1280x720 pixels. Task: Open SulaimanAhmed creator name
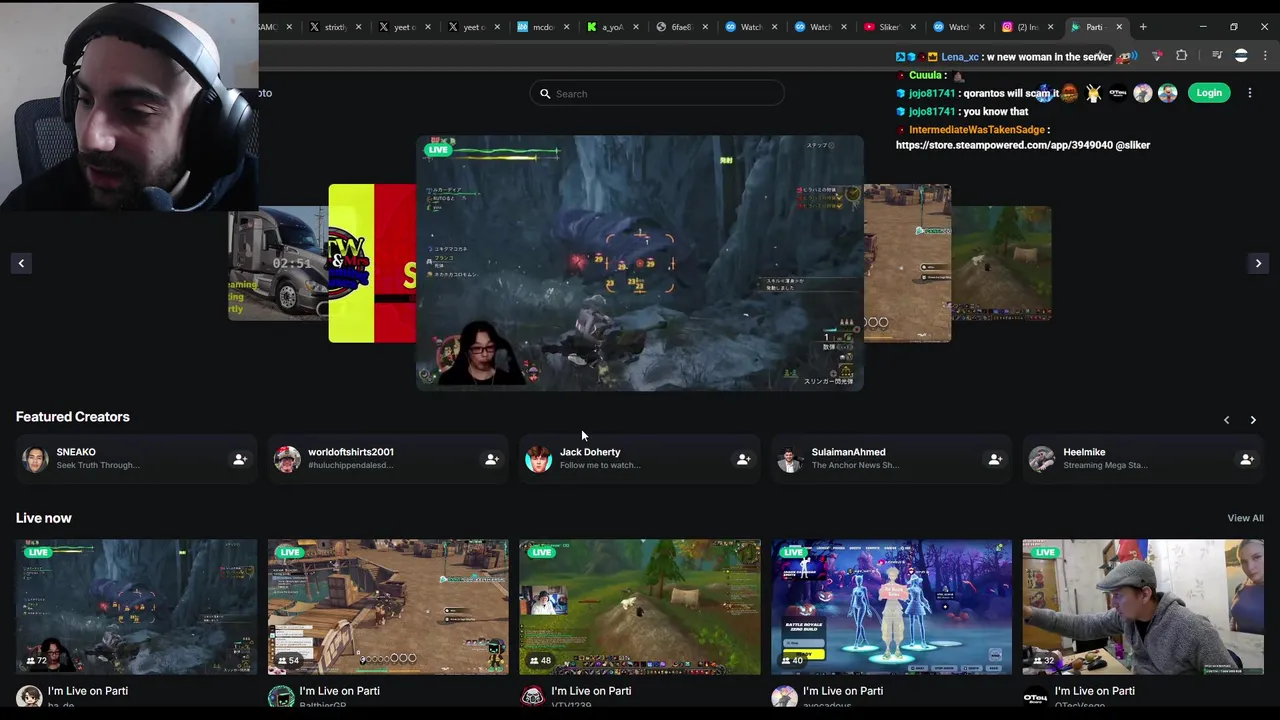pos(848,452)
